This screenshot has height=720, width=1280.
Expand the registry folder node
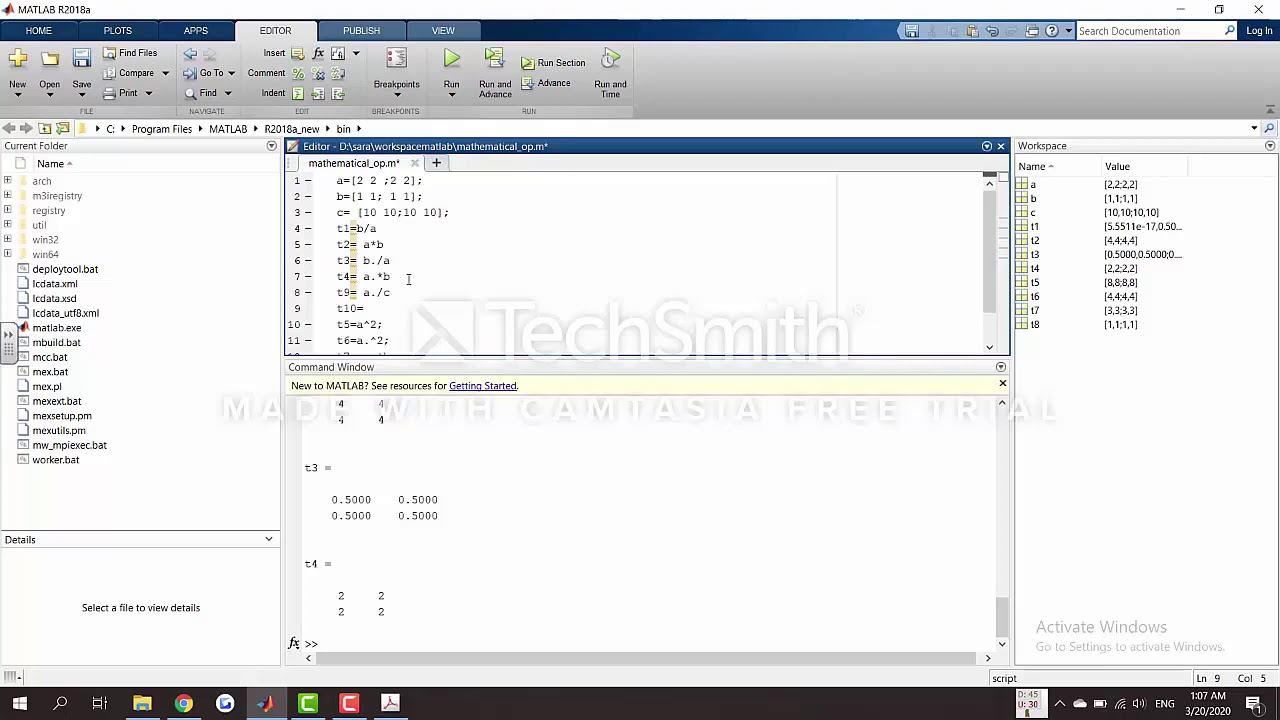tap(8, 210)
